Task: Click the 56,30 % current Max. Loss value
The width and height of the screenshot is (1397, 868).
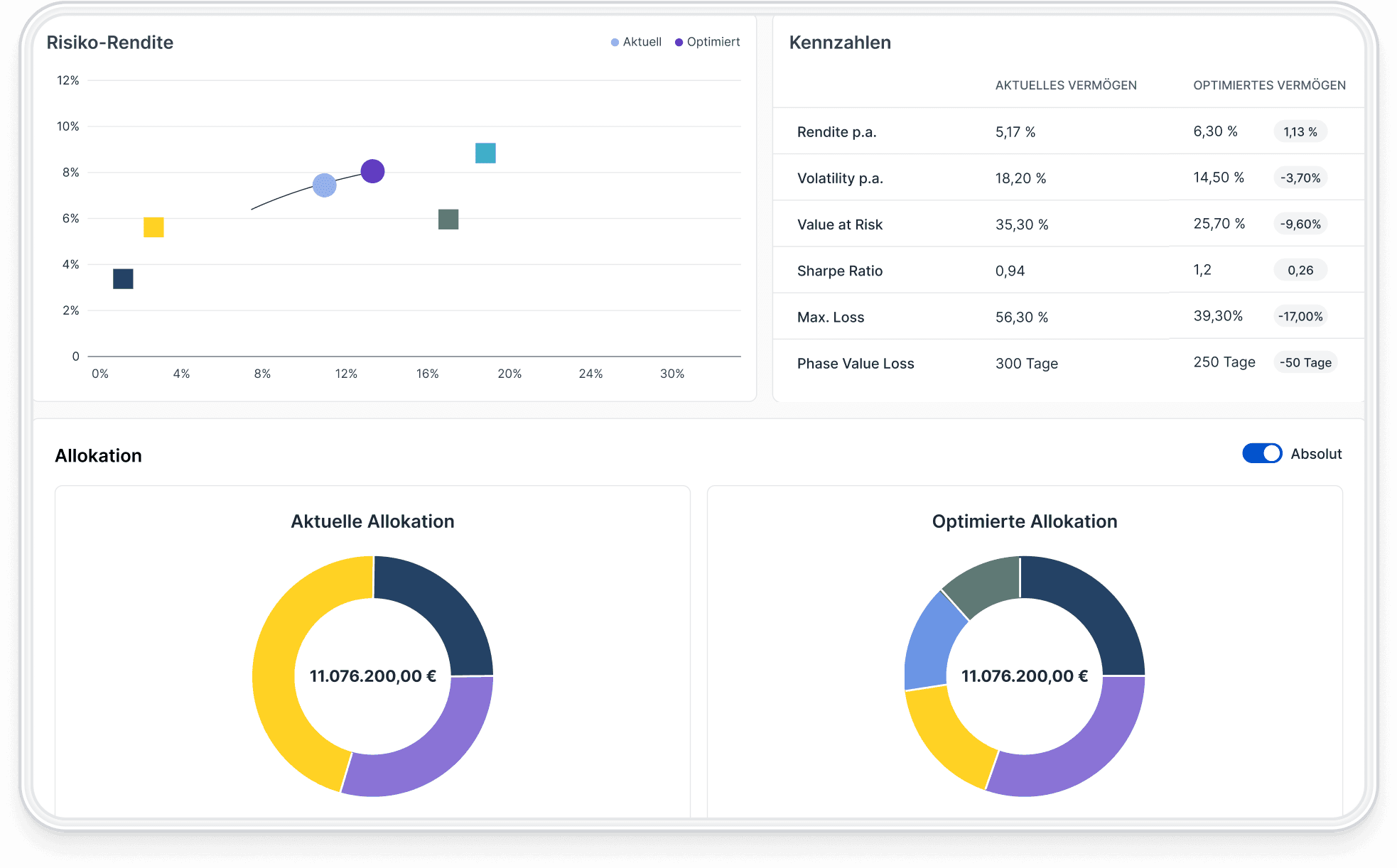Action: (1022, 317)
